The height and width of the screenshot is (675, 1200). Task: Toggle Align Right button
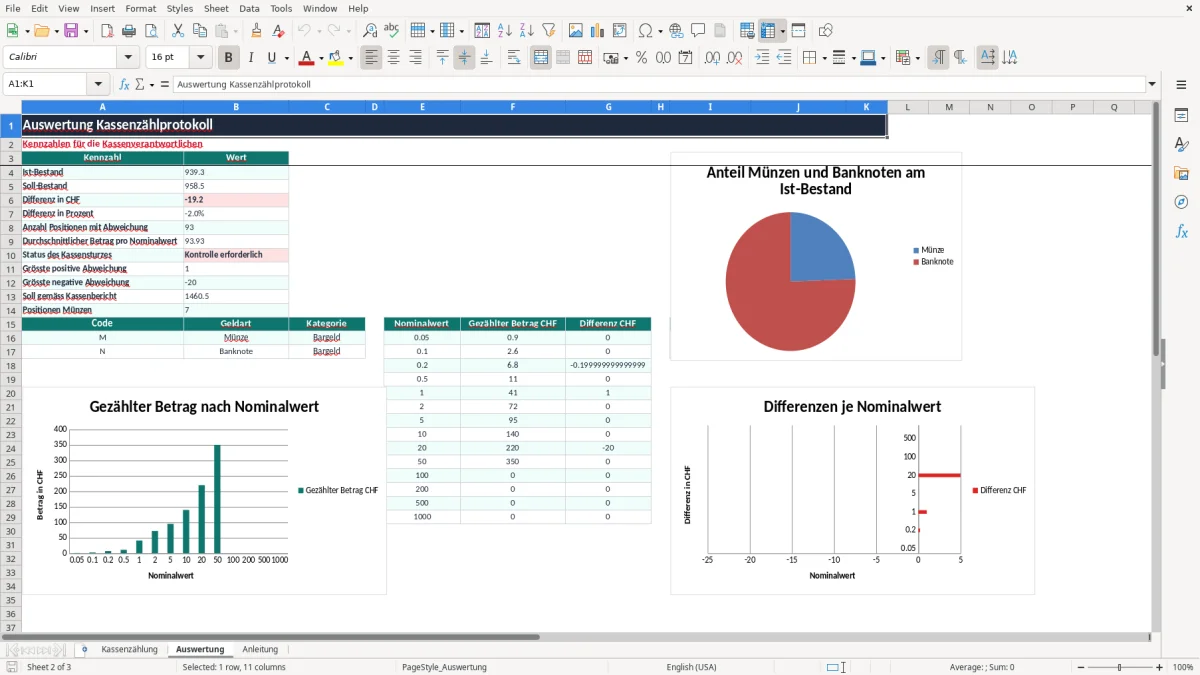pos(416,58)
